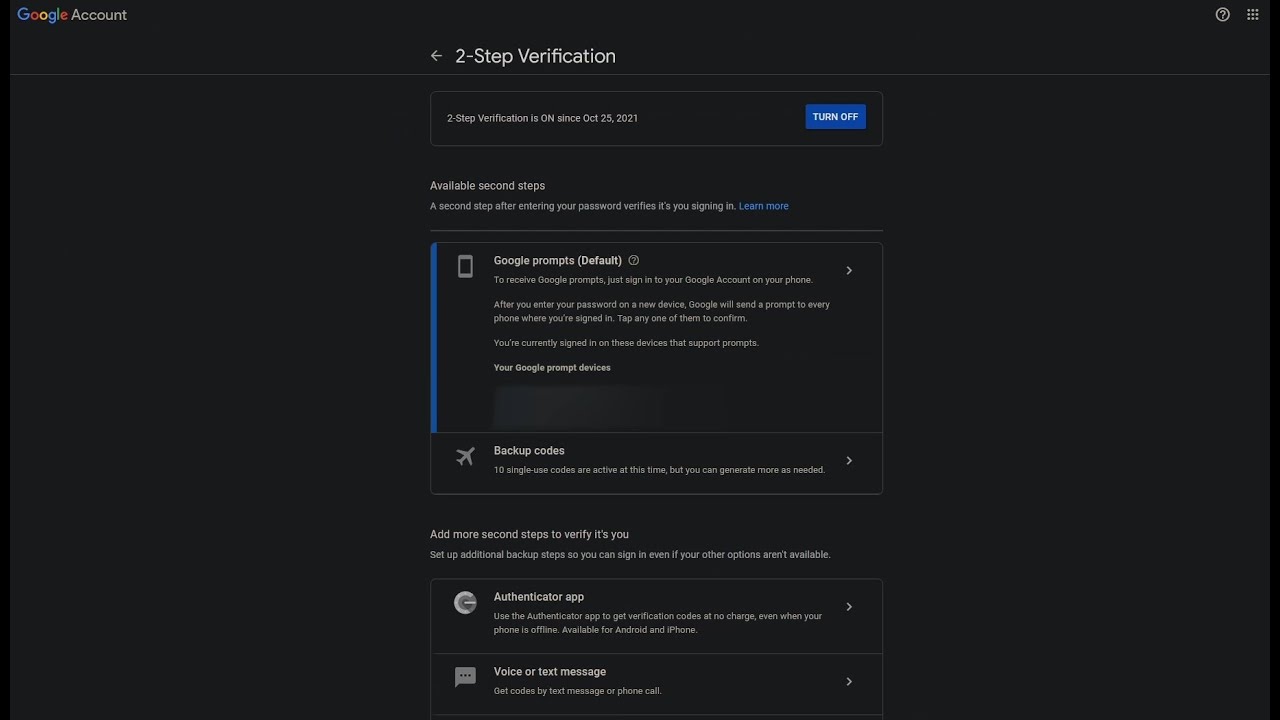Click the back arrow beside 2-Step Verification
Screen dimensions: 1280x720
pos(436,56)
